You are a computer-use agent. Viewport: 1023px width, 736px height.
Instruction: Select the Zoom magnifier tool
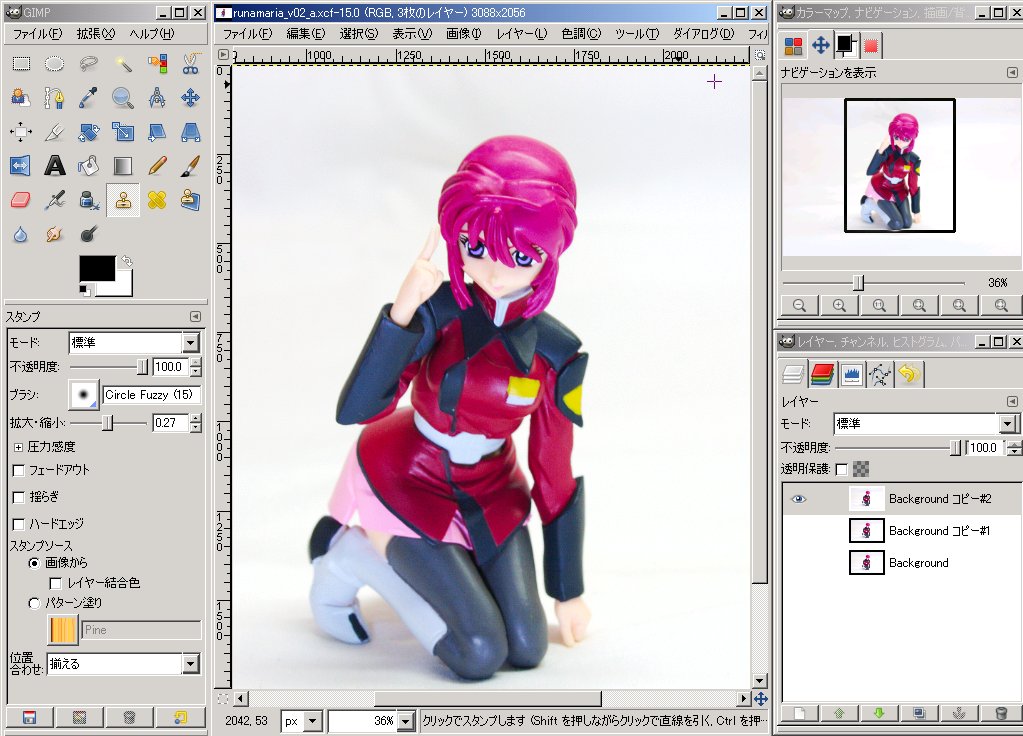pos(123,98)
